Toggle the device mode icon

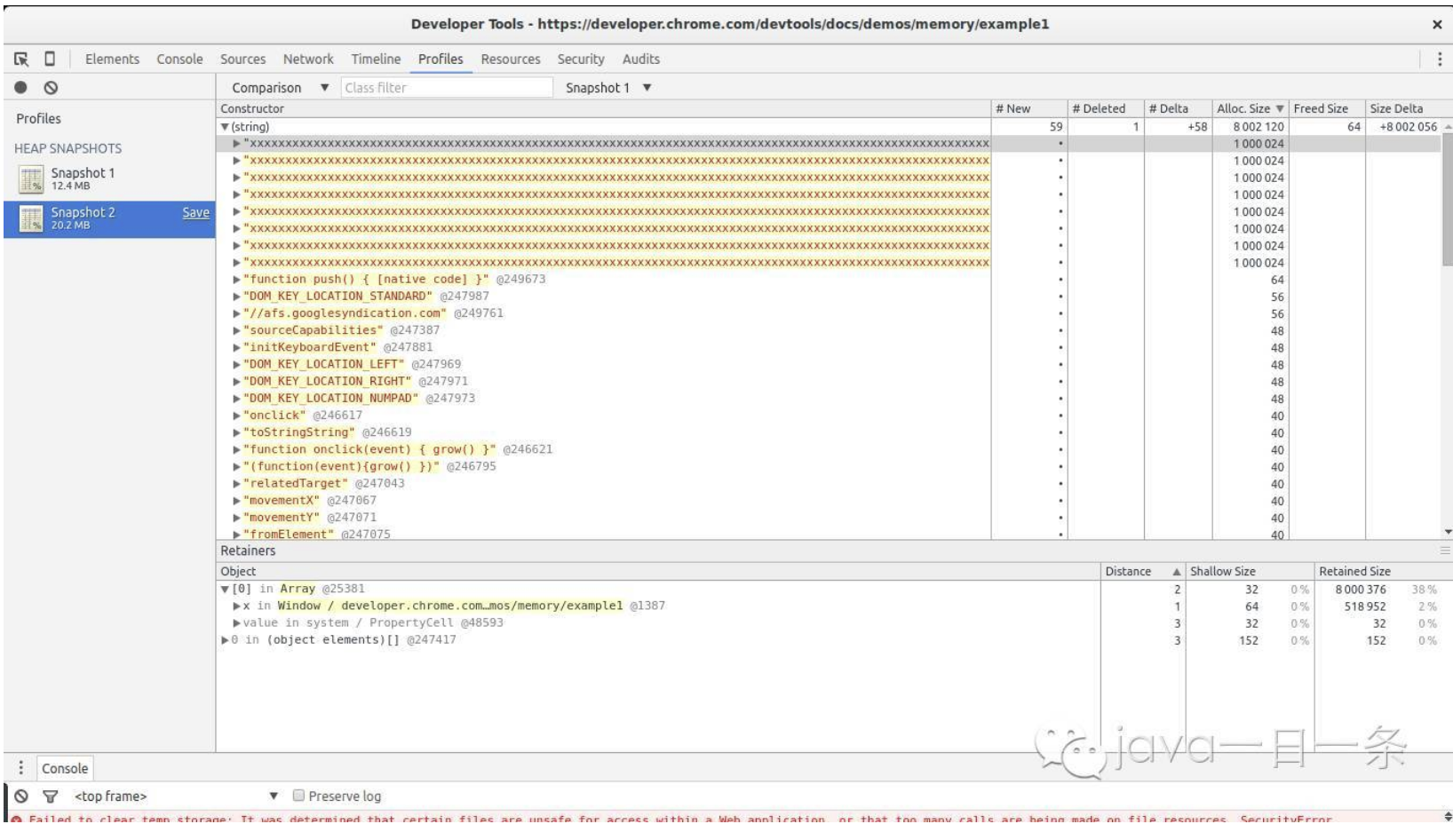[50, 59]
